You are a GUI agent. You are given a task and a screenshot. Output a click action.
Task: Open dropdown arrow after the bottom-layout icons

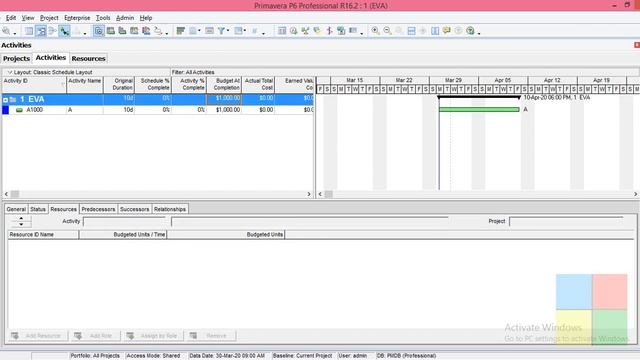167,32
